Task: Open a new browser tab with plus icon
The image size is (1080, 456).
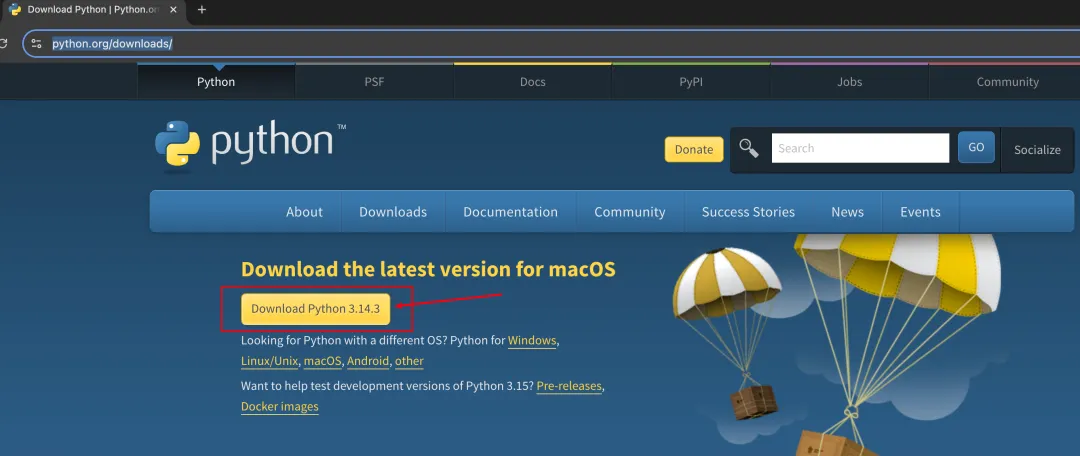Action: point(202,10)
